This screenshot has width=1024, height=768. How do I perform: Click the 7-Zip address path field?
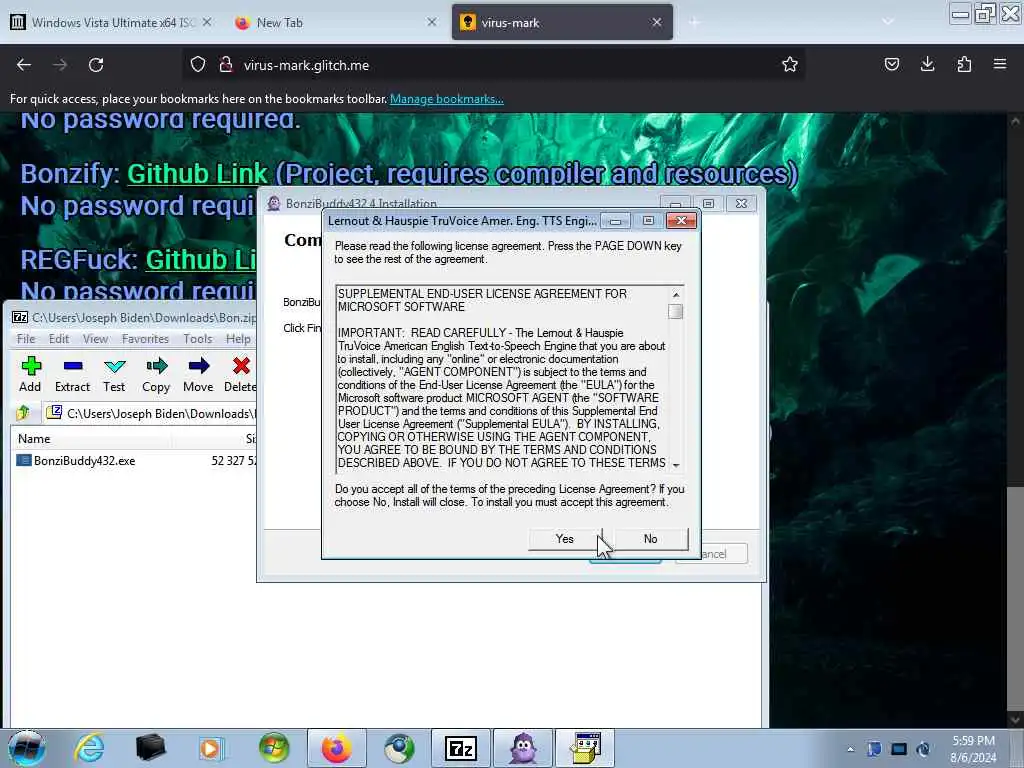152,413
